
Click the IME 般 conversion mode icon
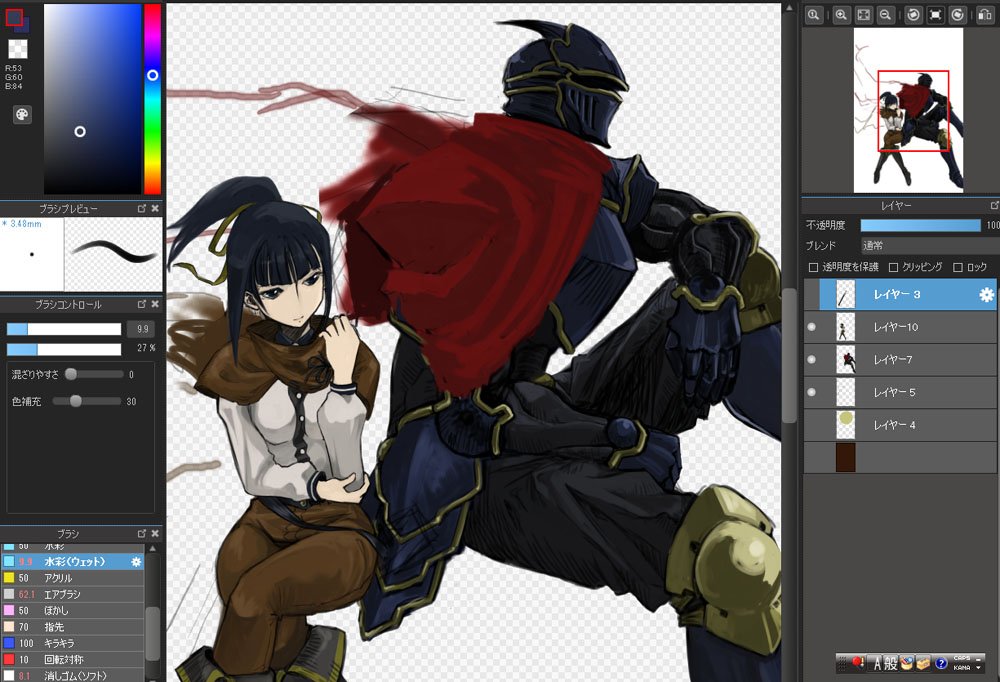891,663
